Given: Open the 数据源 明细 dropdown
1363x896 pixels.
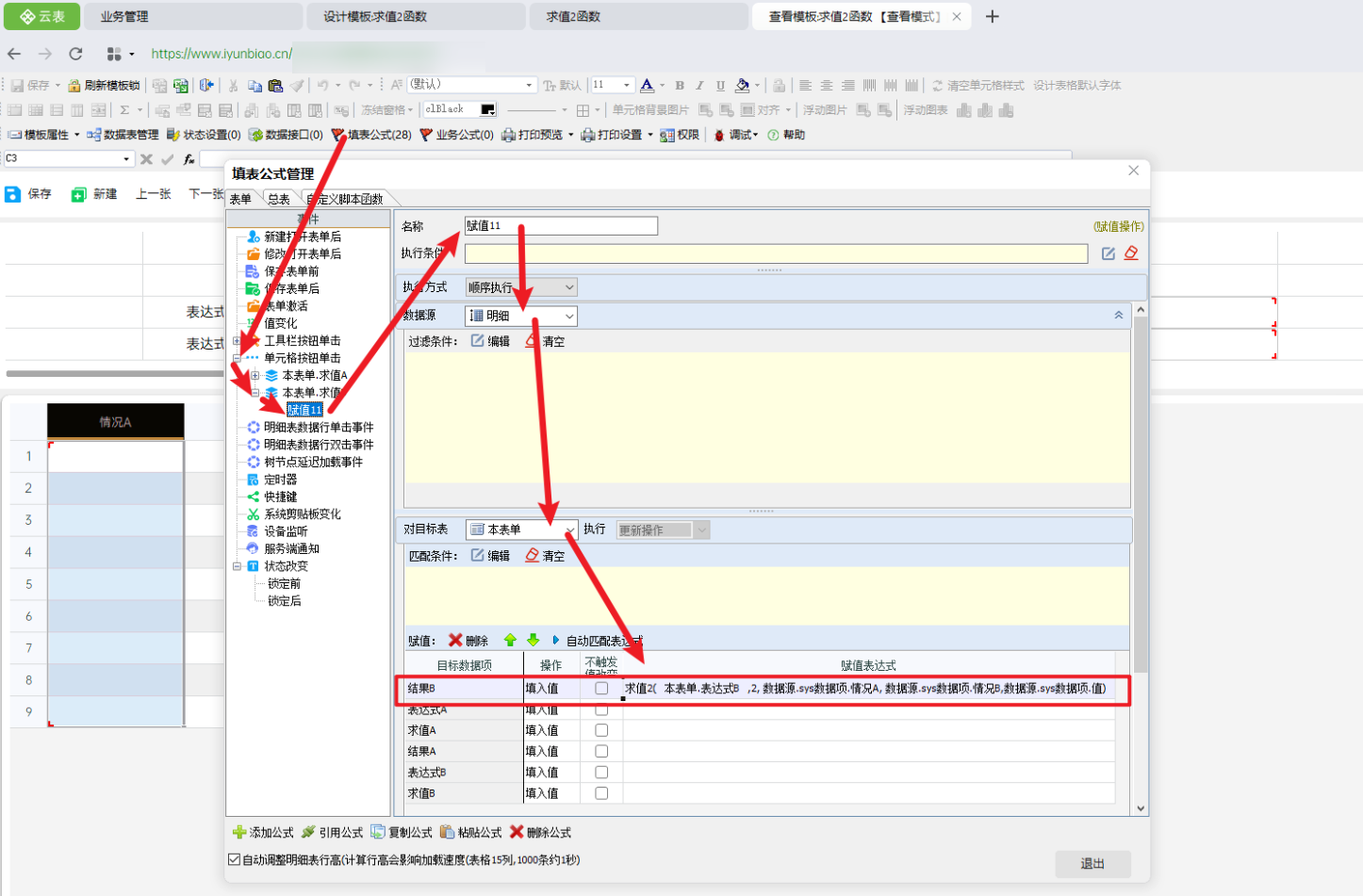Looking at the screenshot, I should click(521, 316).
